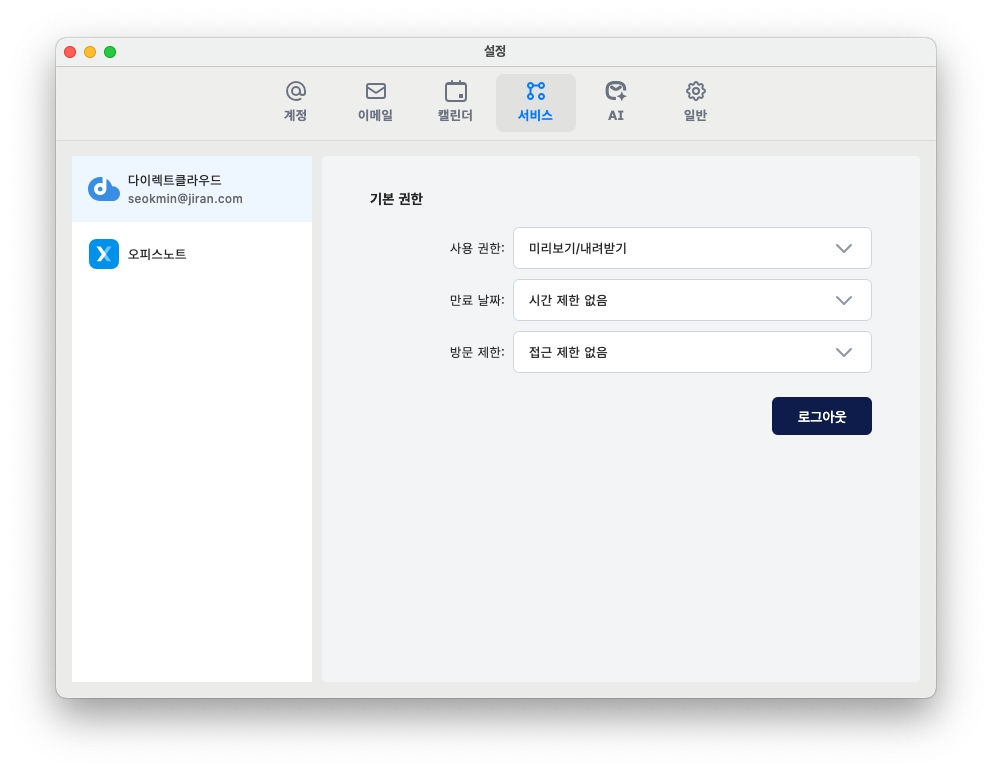Open the AI settings icon
Viewport: 992px width, 772px height.
point(616,91)
